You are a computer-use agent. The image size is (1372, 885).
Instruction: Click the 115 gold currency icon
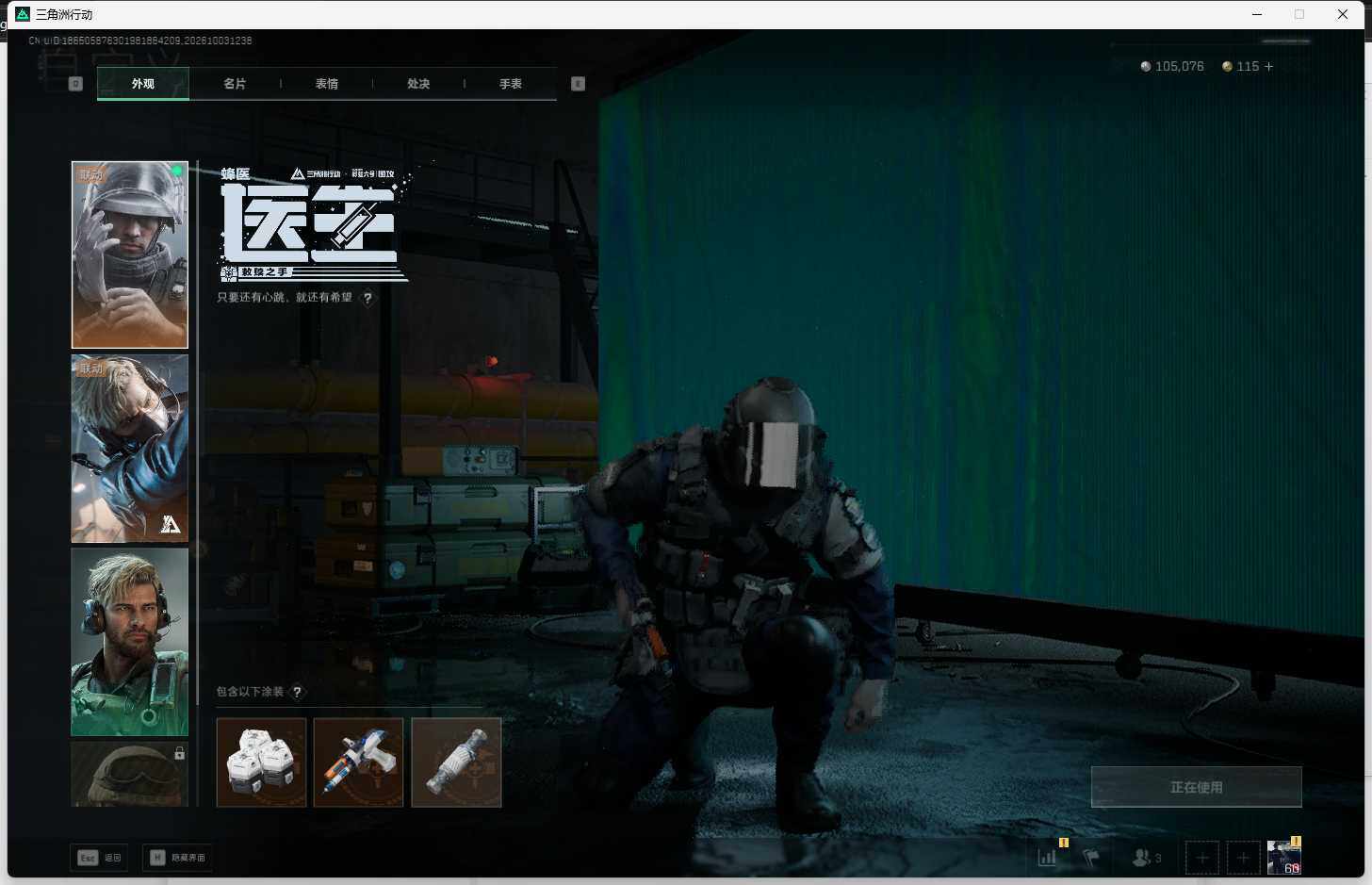tap(1227, 67)
